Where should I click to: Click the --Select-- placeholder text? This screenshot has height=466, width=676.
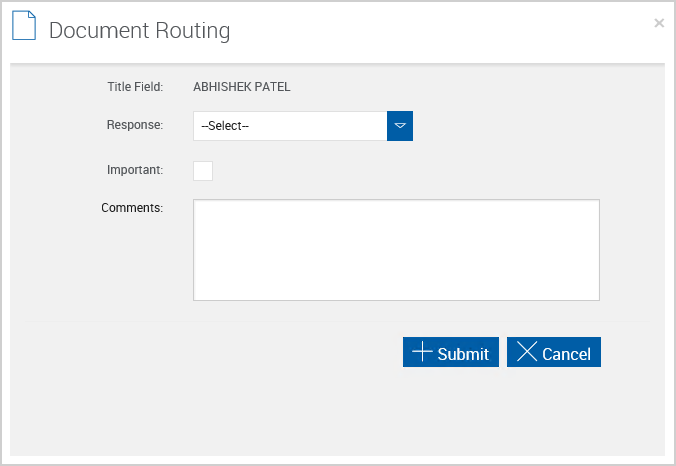coord(225,126)
